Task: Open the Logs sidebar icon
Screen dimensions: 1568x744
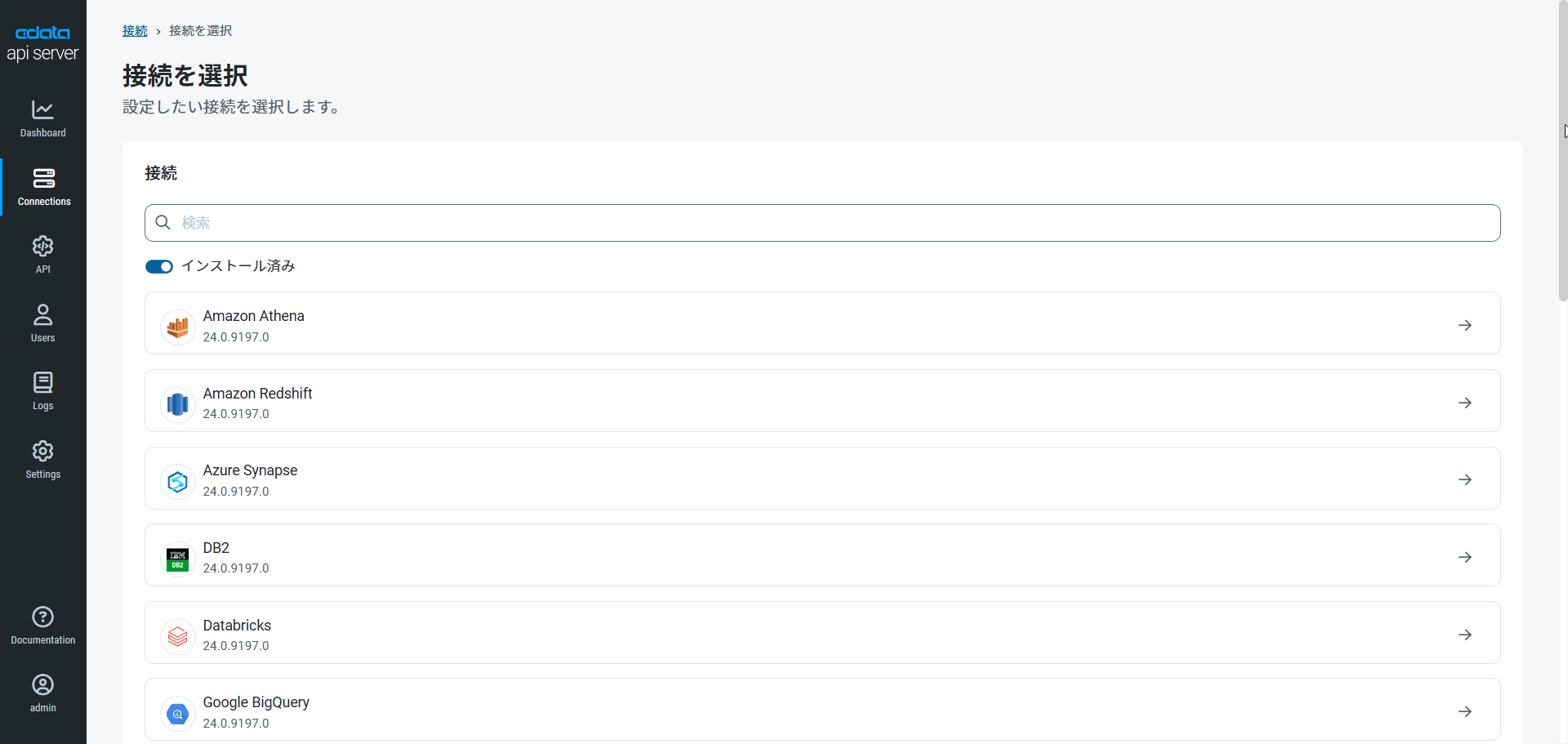Action: [x=42, y=383]
